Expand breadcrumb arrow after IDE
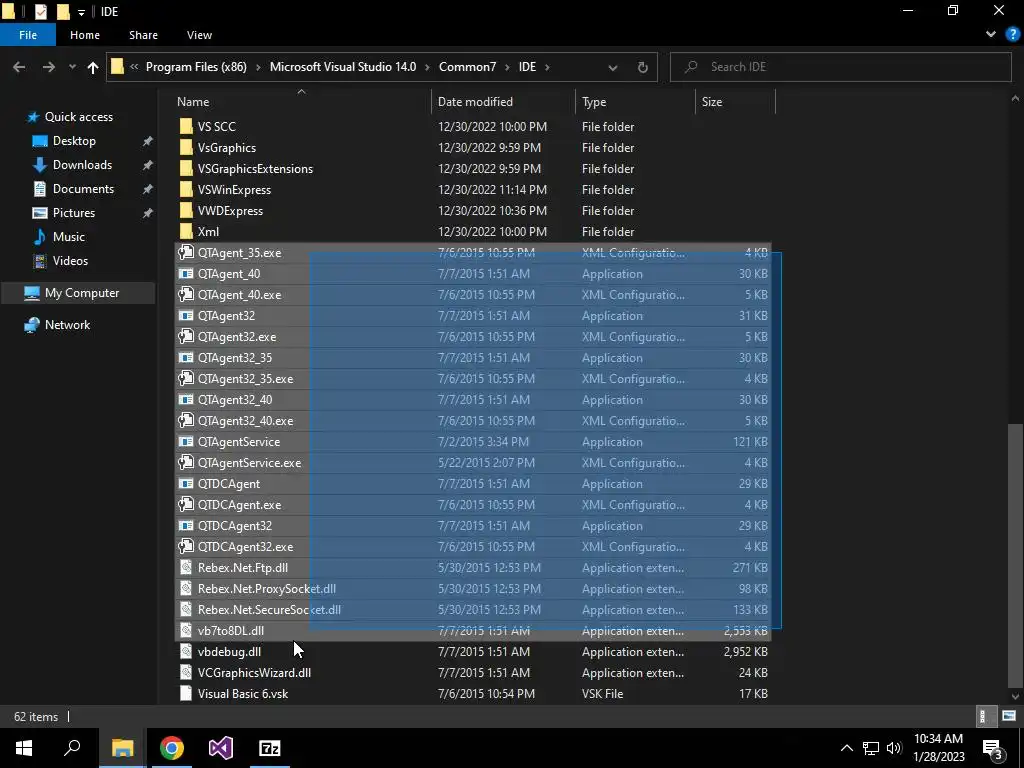 547,67
